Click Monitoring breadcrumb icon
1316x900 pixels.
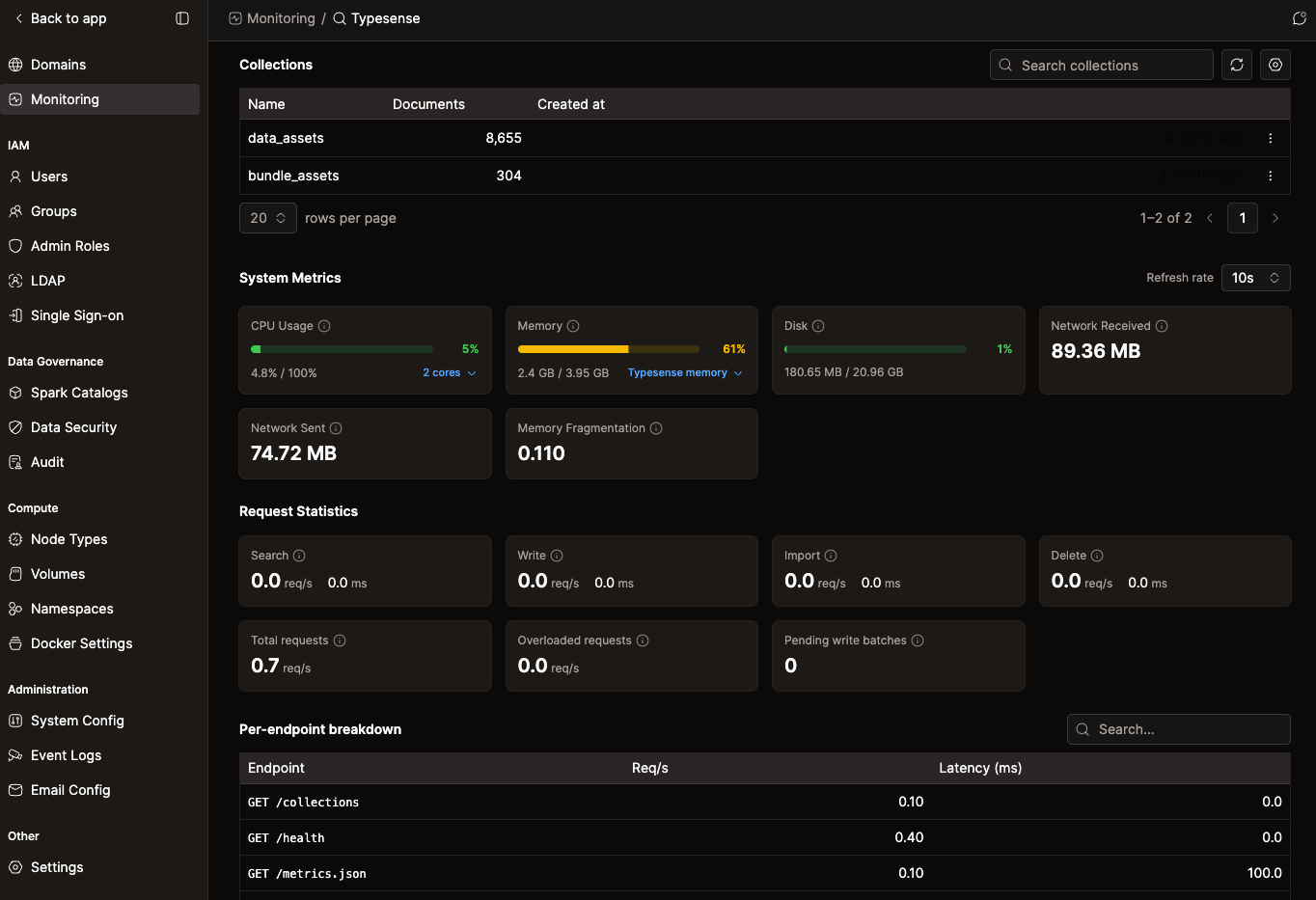(x=235, y=18)
